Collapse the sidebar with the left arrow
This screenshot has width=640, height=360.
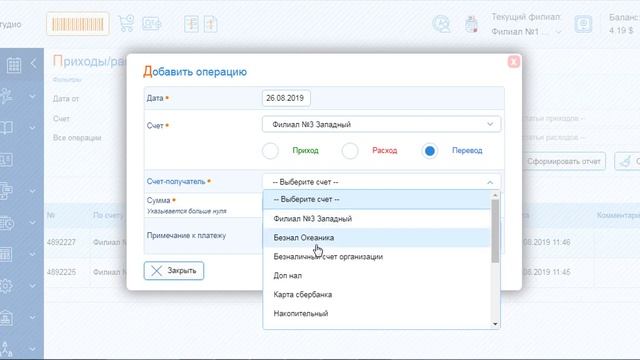(x=34, y=63)
